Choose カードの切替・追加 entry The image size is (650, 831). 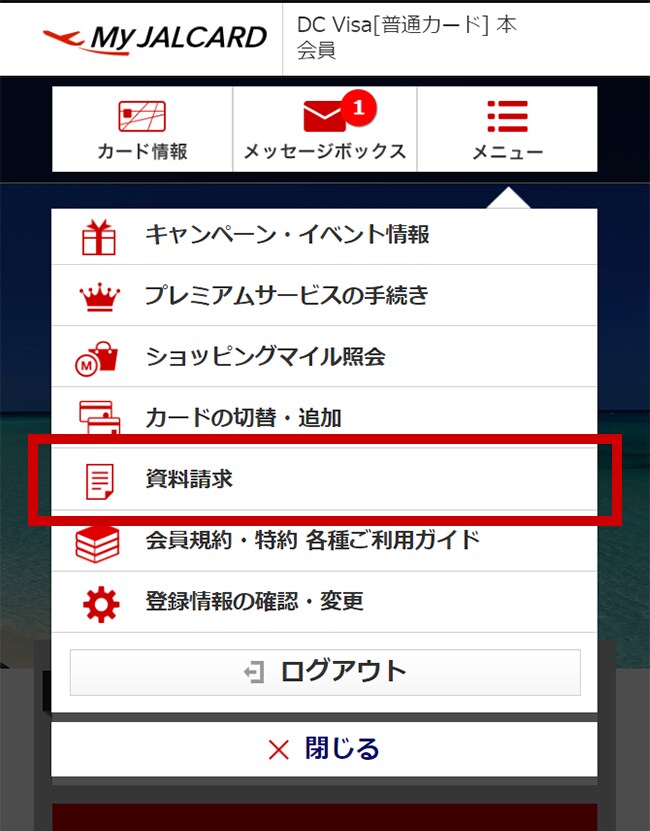point(324,418)
